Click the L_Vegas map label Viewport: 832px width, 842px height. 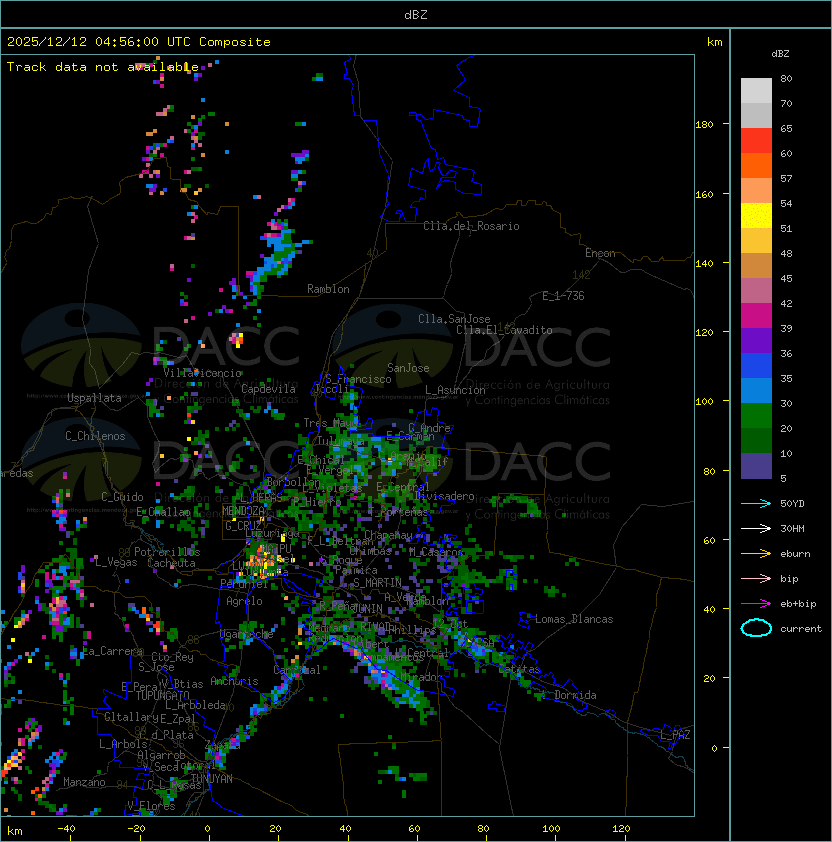coord(116,562)
